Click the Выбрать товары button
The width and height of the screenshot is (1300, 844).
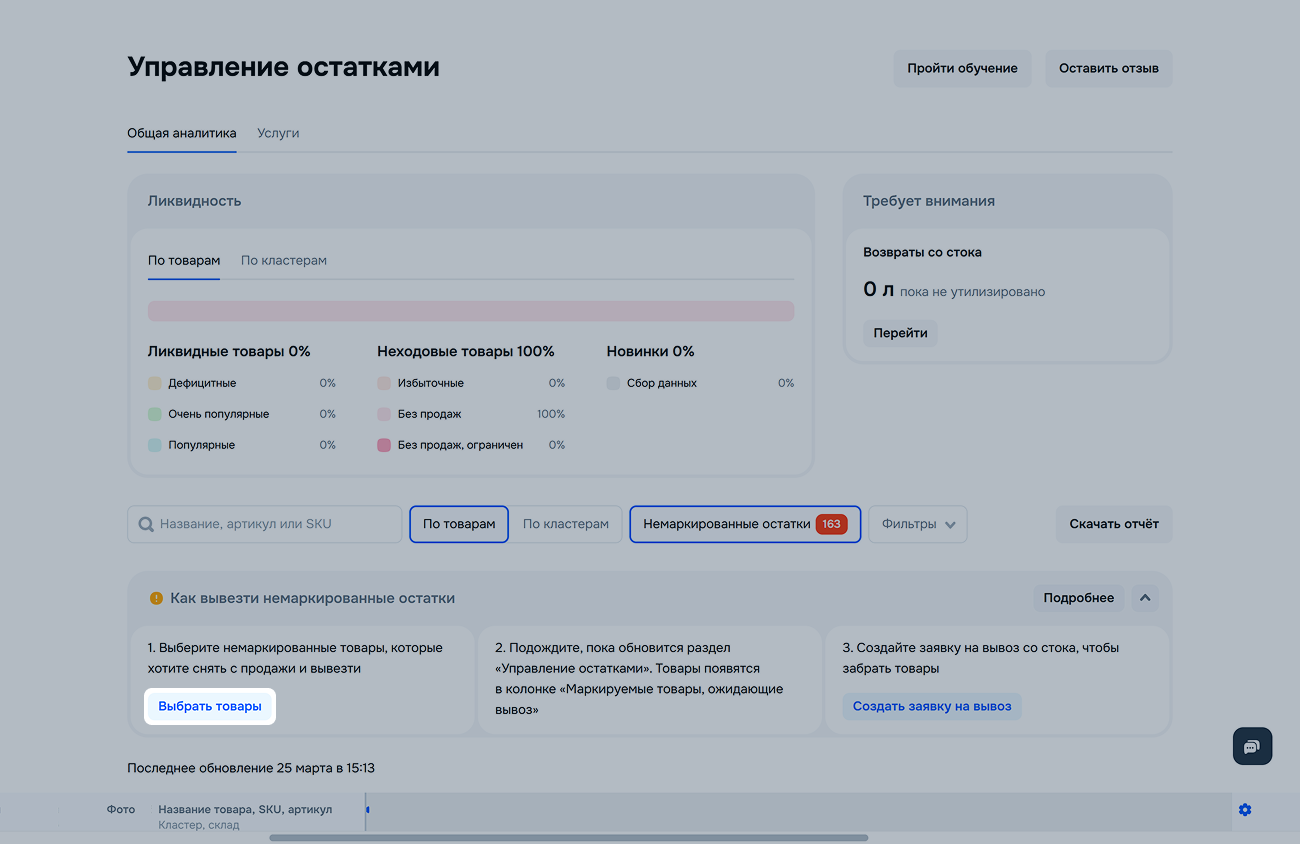click(x=210, y=706)
